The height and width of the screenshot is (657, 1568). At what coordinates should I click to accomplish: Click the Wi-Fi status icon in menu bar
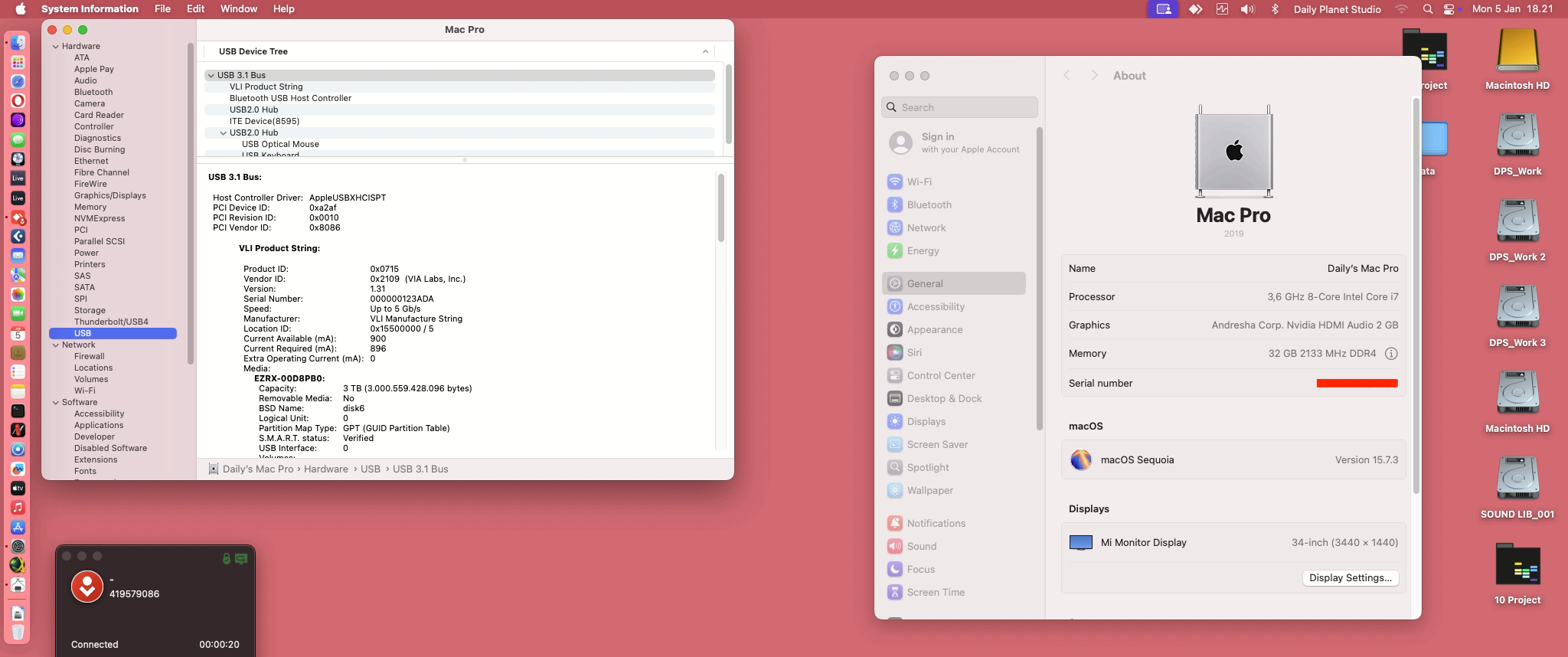pyautogui.click(x=1402, y=9)
